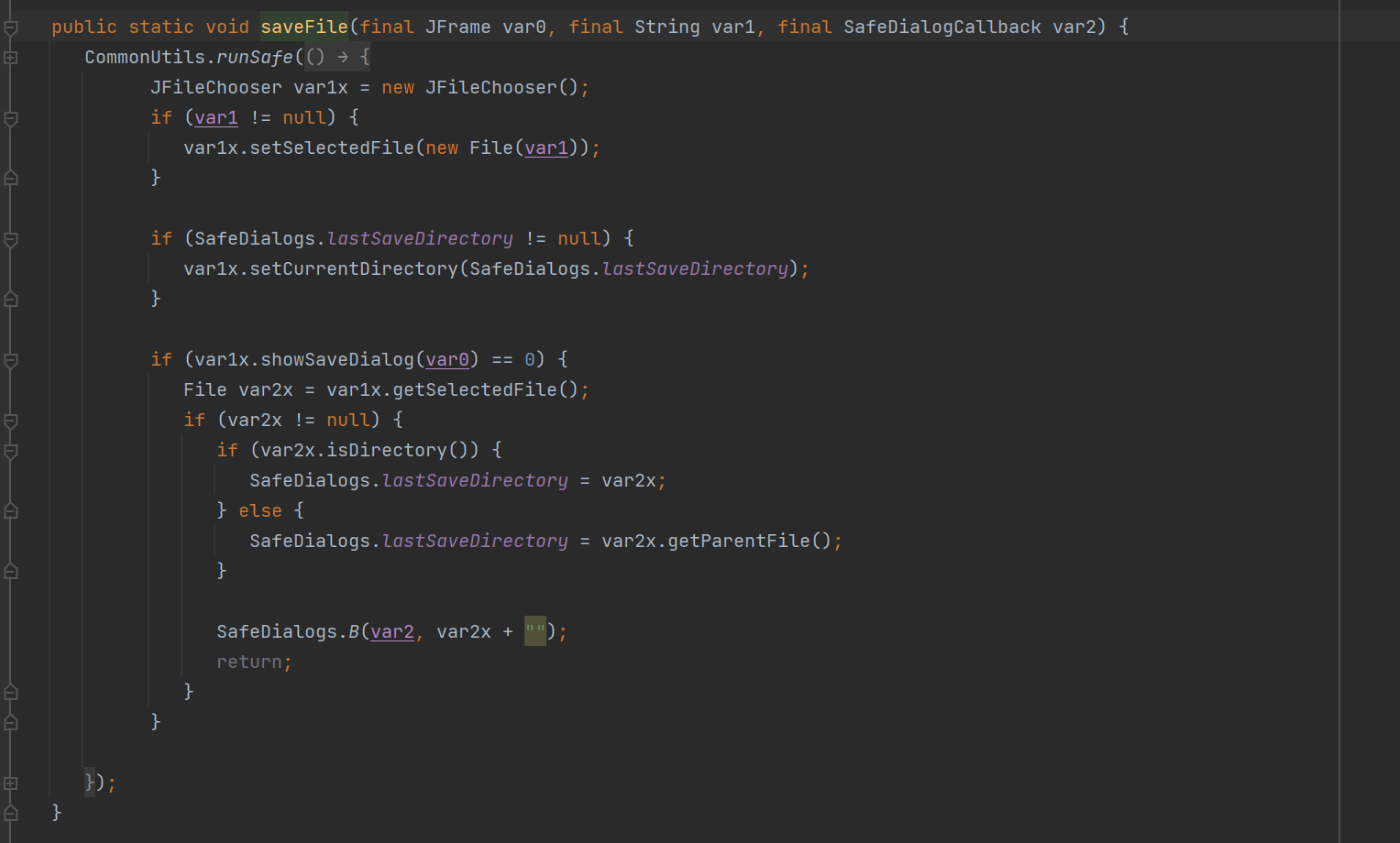Collapse the 'if (var2x.isDirectory())' block
This screenshot has height=843, width=1400.
coord(11,451)
